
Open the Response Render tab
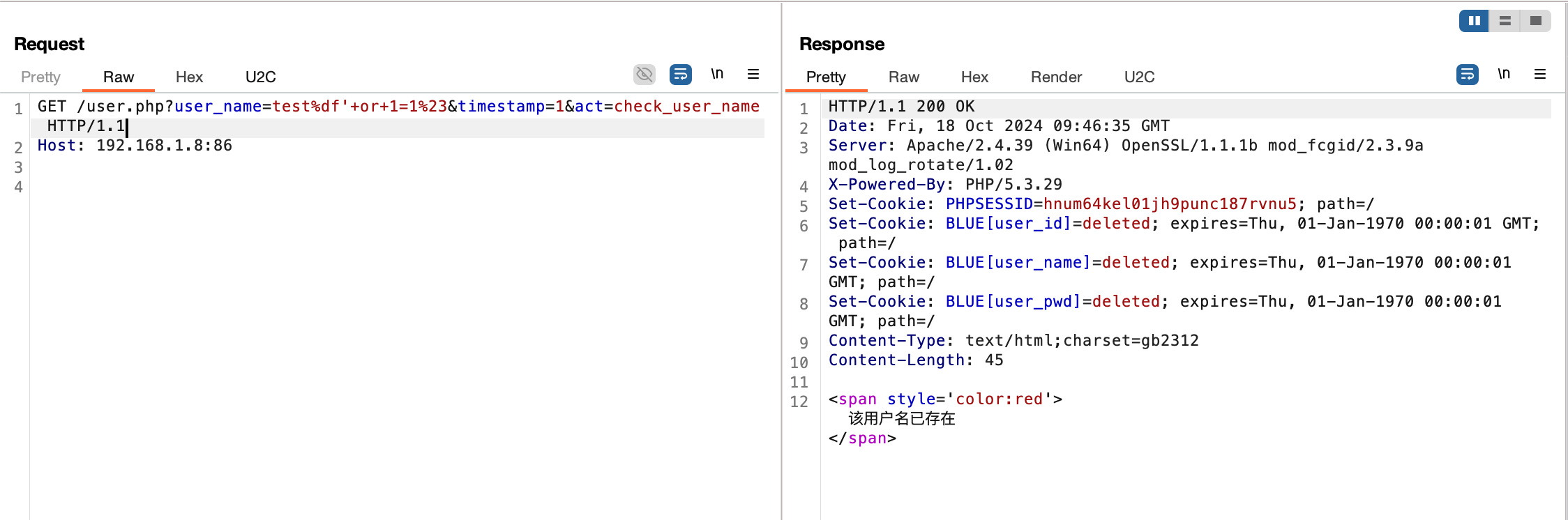point(1056,77)
